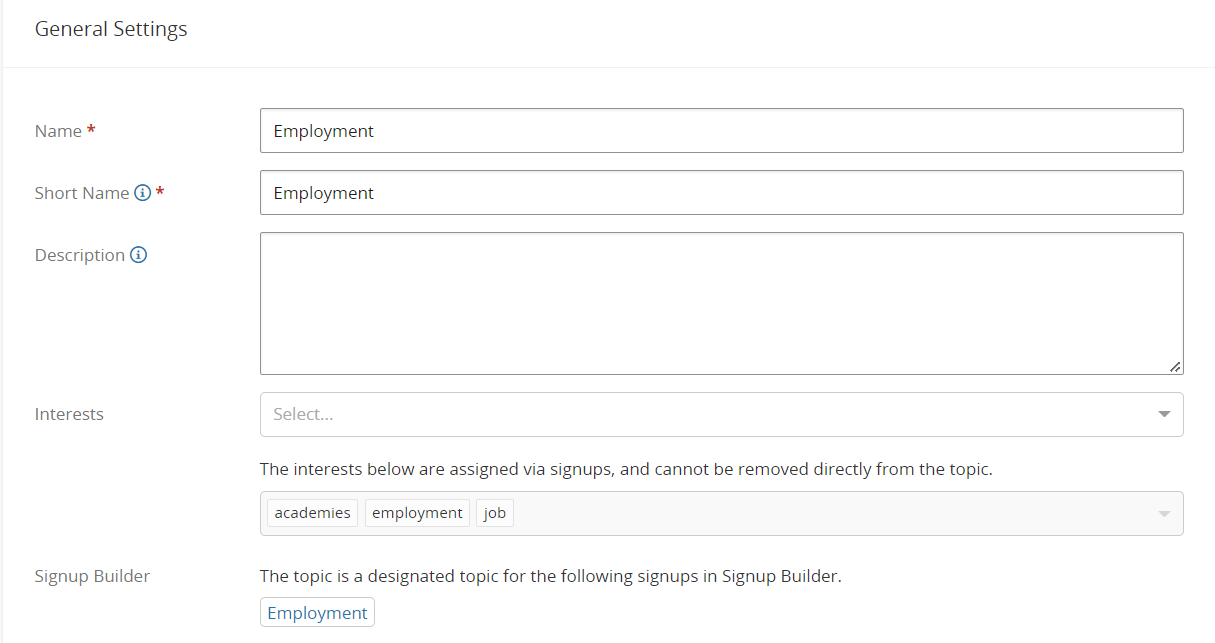Click the "Signup Builder" label
The width and height of the screenshot is (1215, 643).
tap(92, 576)
